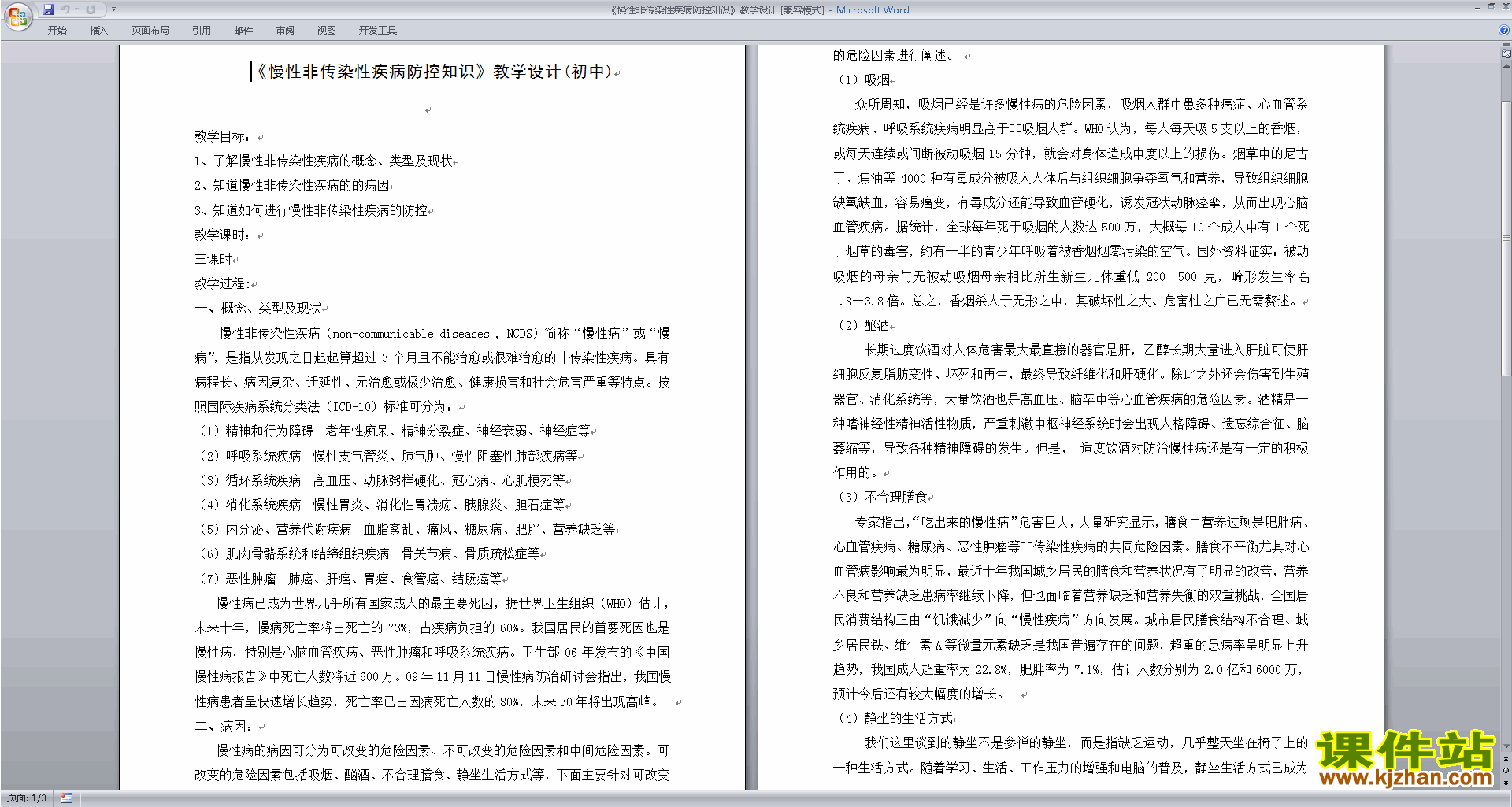Click the heading 一、概念、类型及现状

click(x=258, y=308)
